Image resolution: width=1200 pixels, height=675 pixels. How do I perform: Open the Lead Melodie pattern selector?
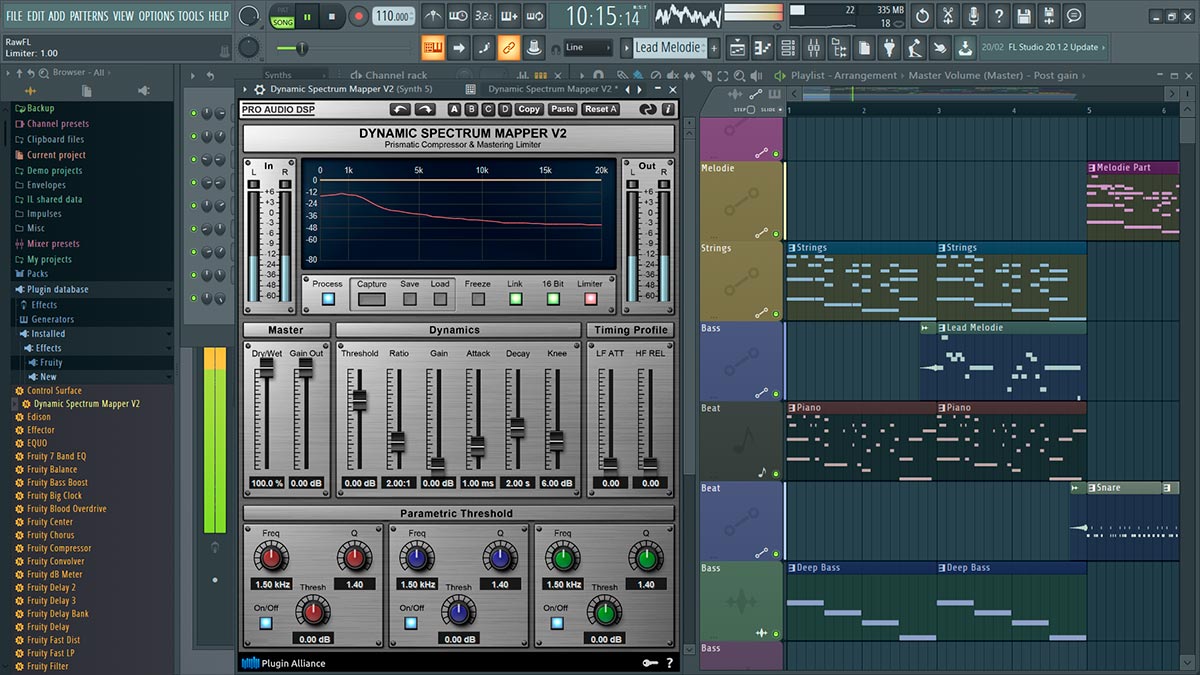(669, 47)
